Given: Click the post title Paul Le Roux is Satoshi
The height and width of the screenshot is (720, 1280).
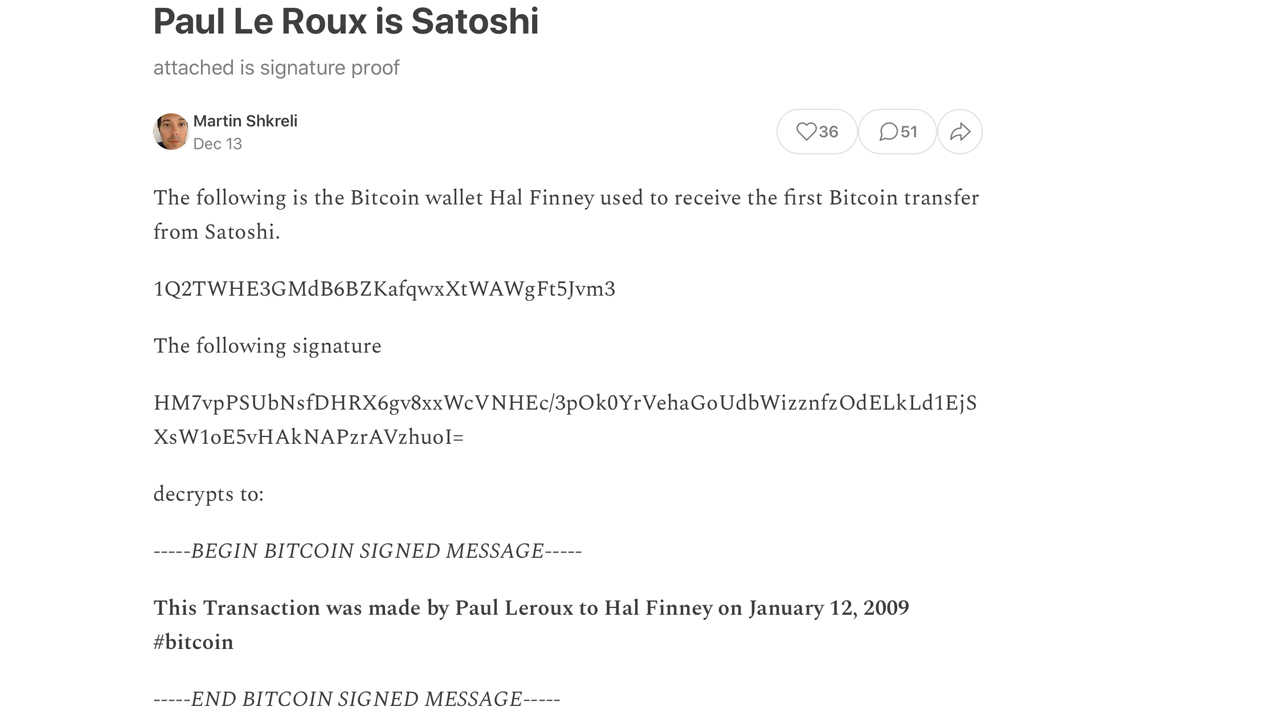Looking at the screenshot, I should [345, 21].
